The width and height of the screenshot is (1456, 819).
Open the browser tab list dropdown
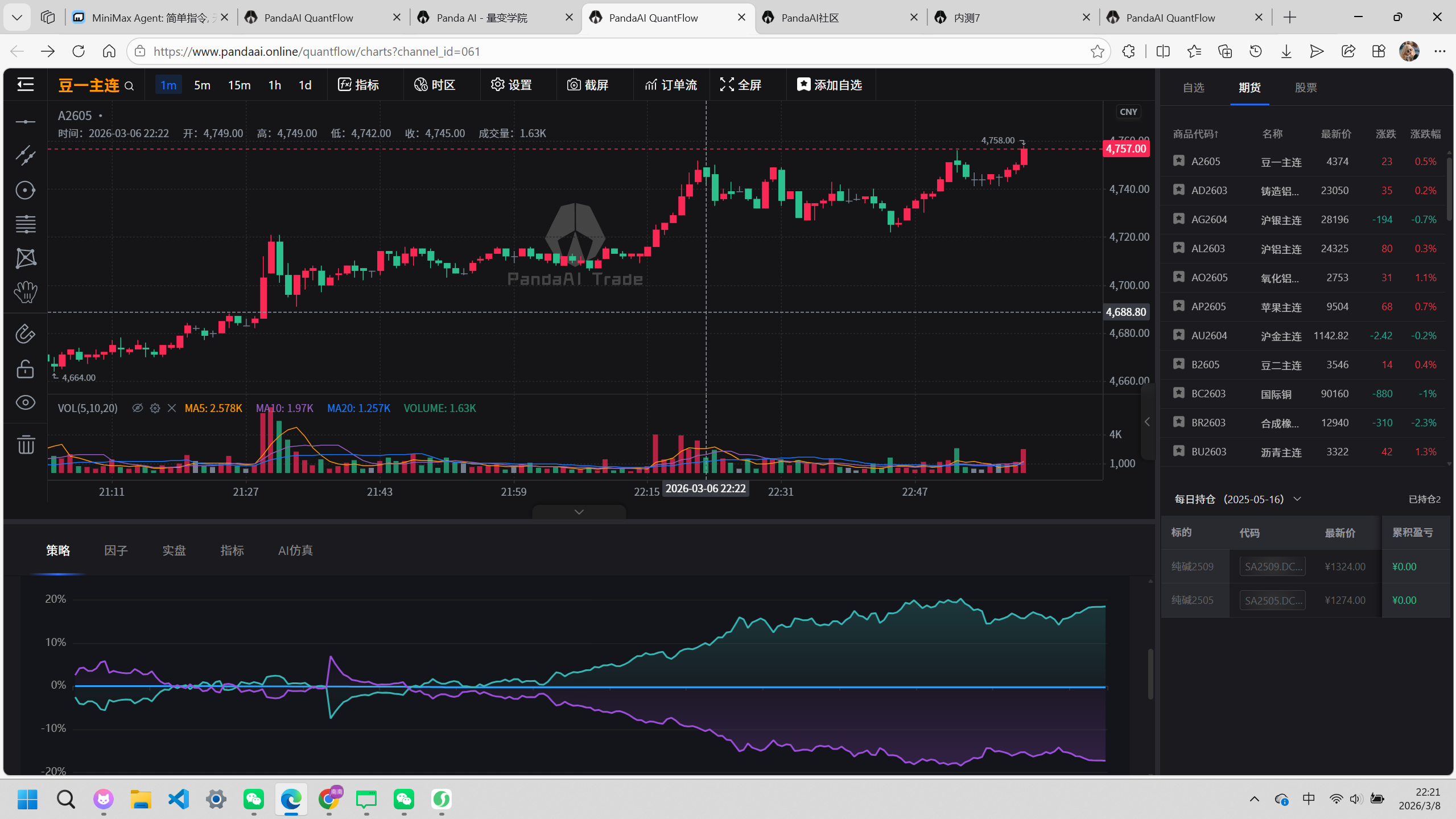[17, 18]
